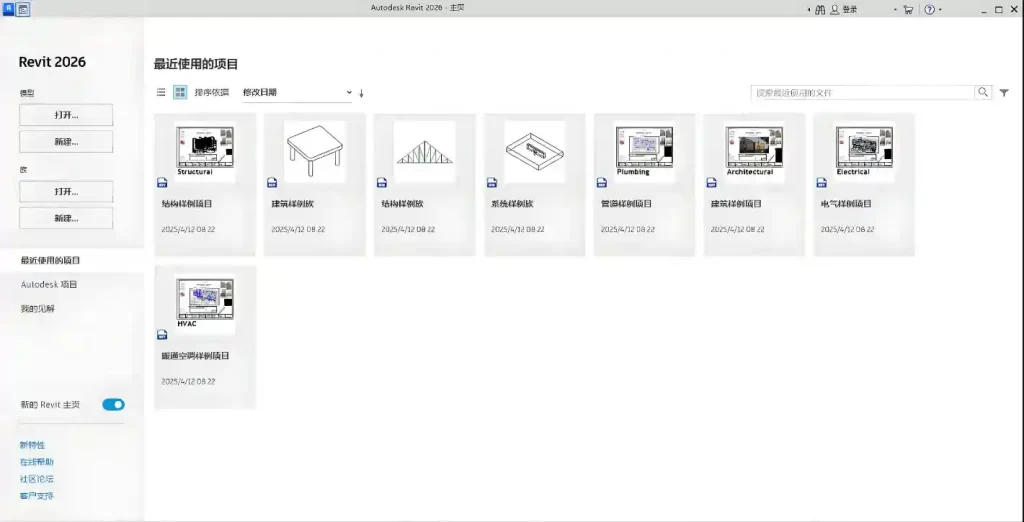Switch recent files to list view
Image resolution: width=1024 pixels, height=522 pixels.
coord(161,92)
